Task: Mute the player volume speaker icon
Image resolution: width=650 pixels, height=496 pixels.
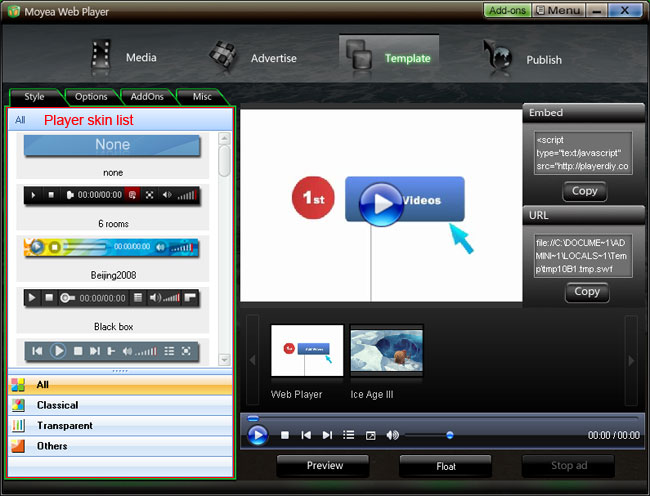Action: coord(392,435)
